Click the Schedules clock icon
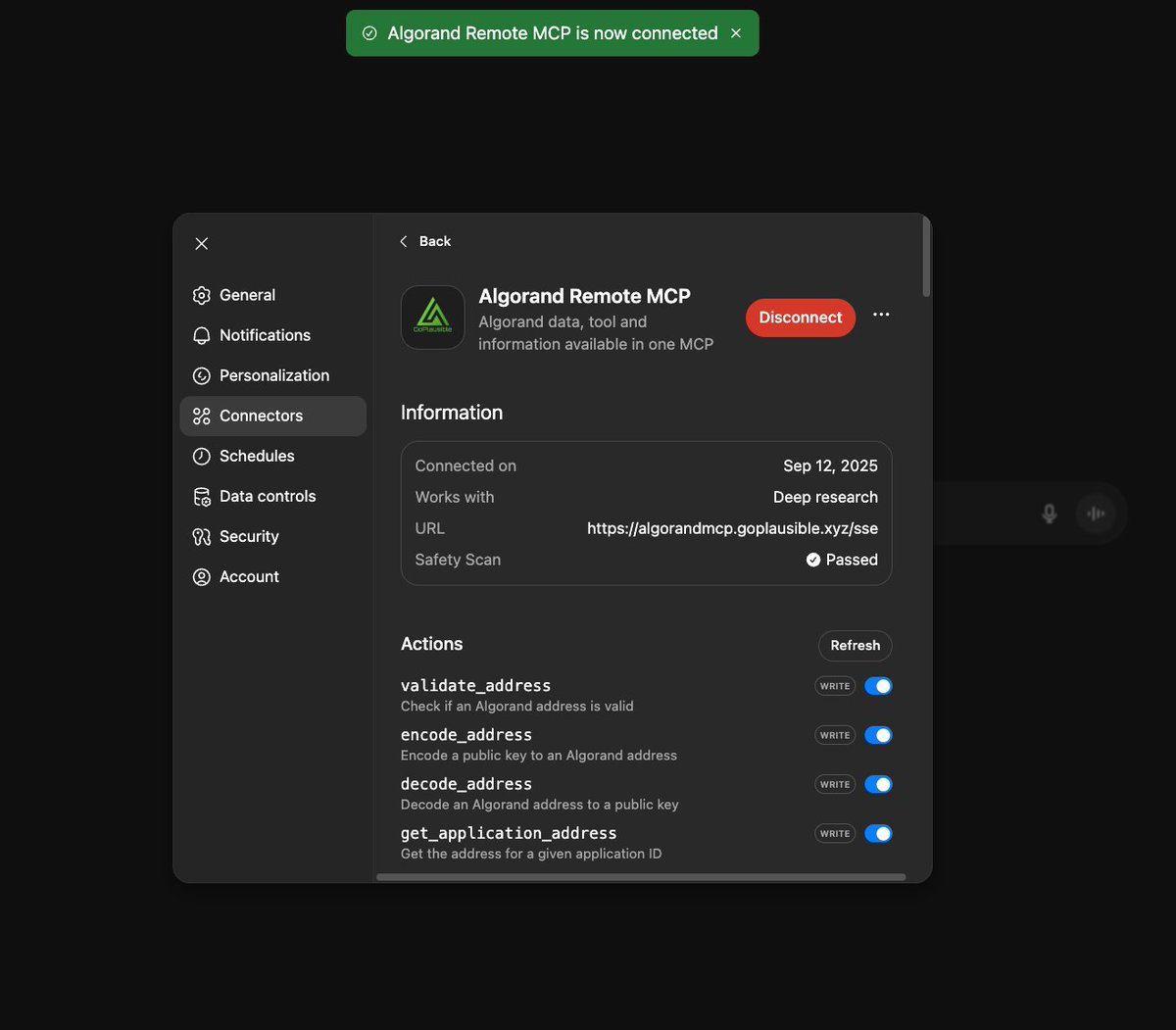The height and width of the screenshot is (1030, 1176). (x=202, y=456)
